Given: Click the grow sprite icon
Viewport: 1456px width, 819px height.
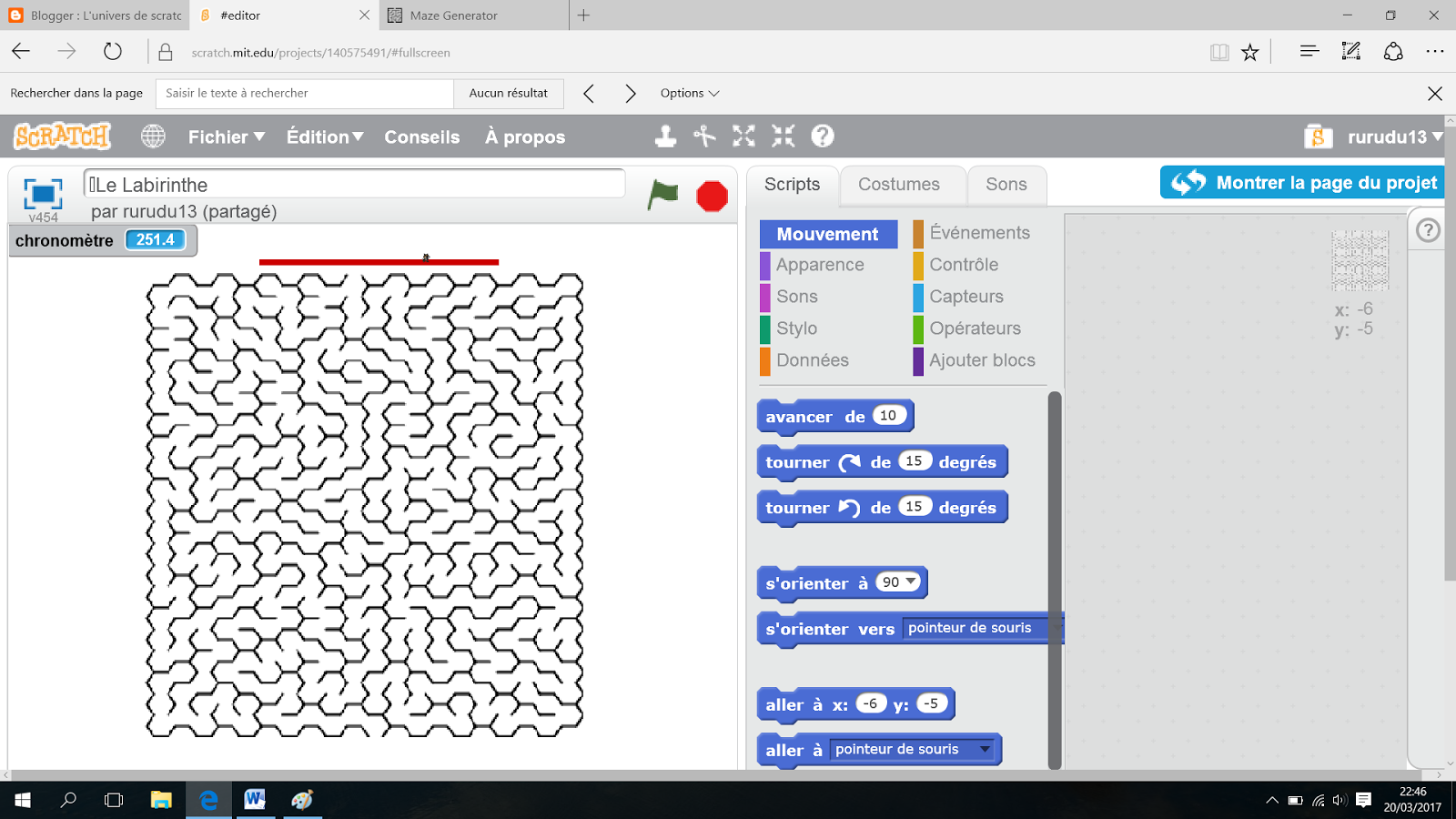Looking at the screenshot, I should pos(744,136).
